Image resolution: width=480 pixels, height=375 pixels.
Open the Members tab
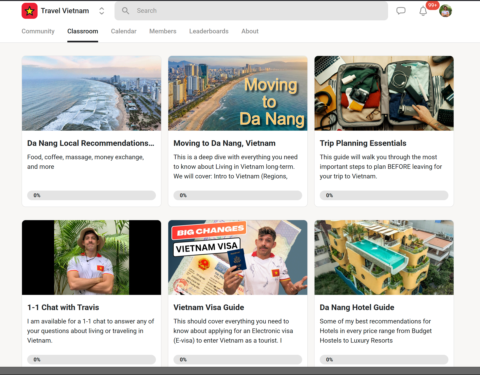163,31
